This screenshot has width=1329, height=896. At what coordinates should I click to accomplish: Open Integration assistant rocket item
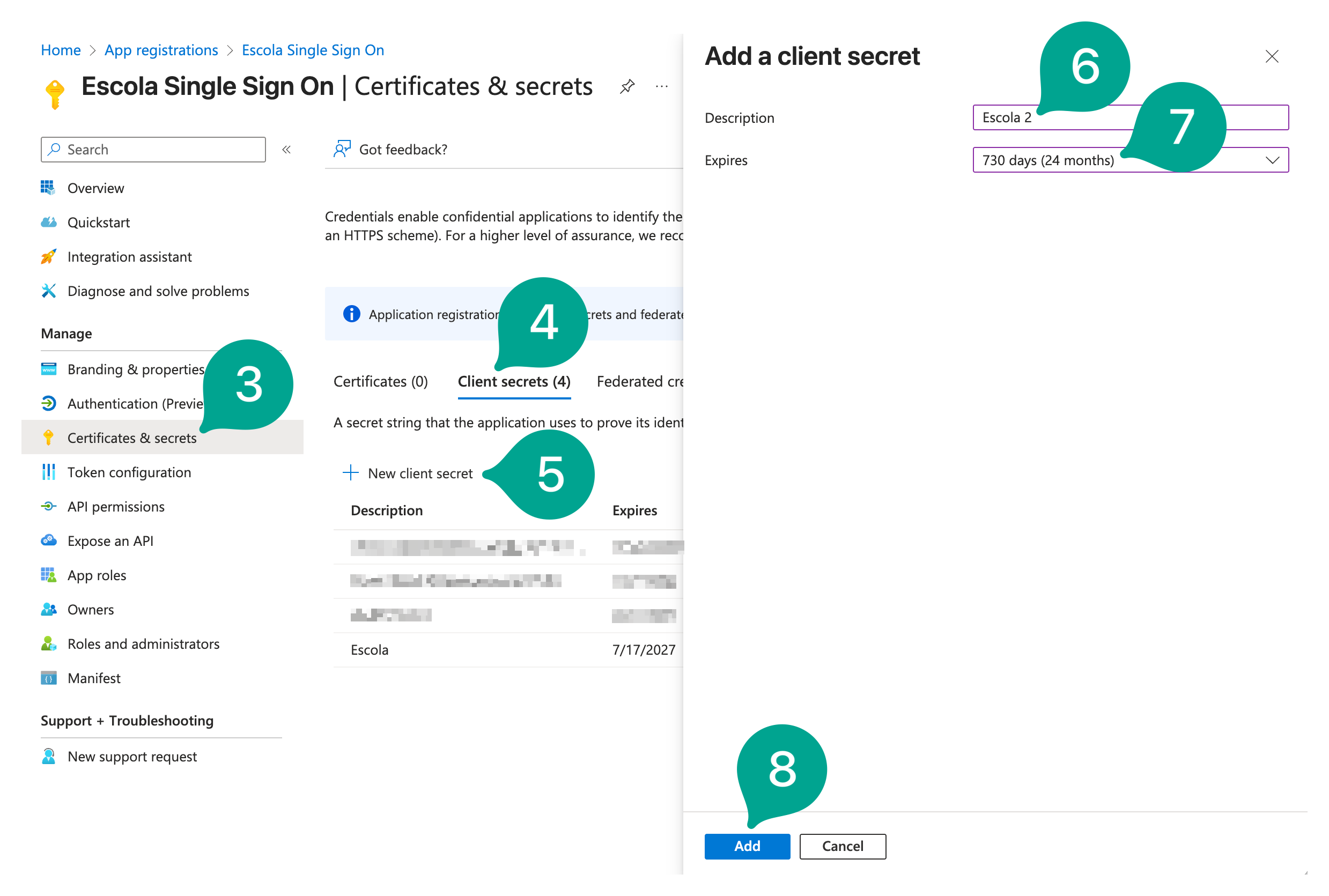129,256
